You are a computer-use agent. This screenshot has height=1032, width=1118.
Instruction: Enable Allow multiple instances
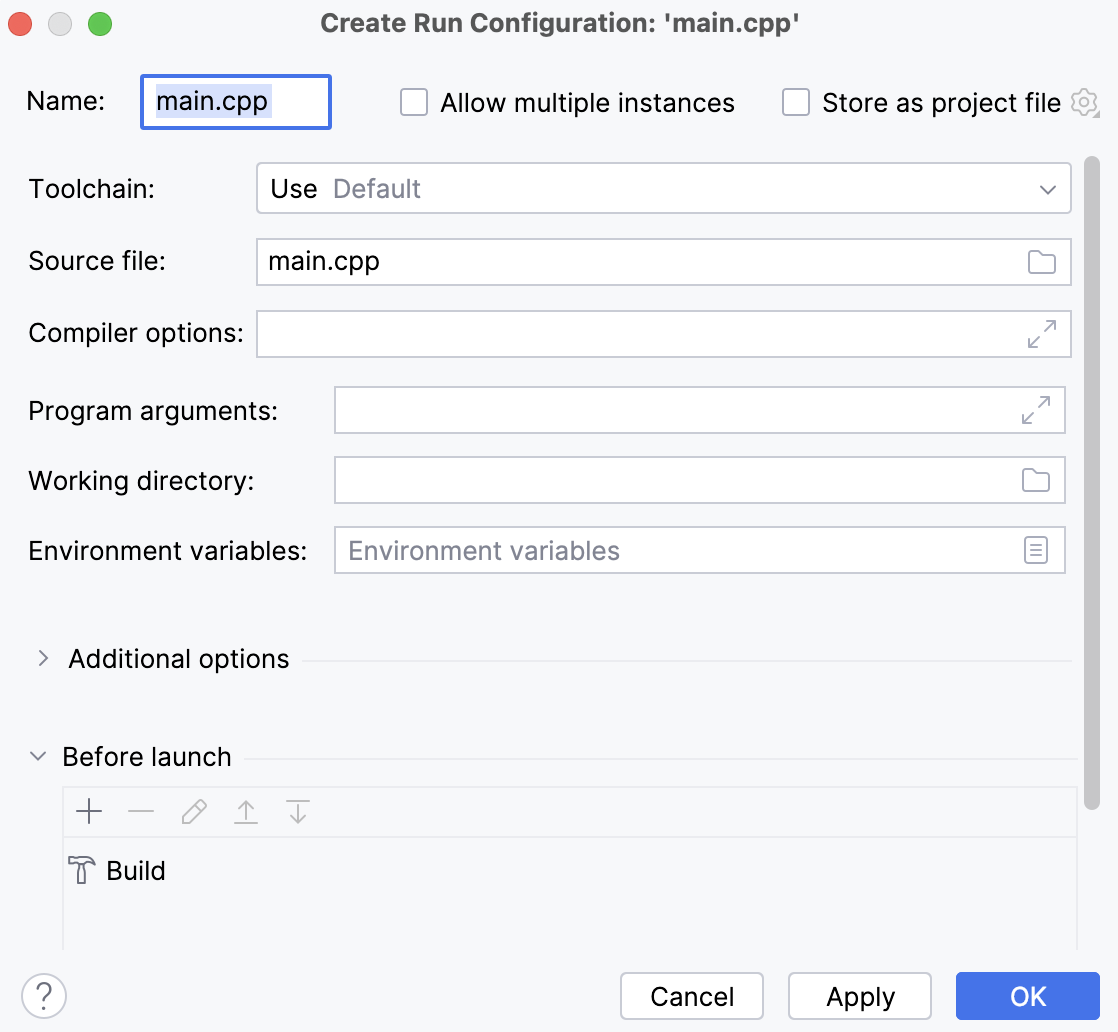click(x=413, y=102)
